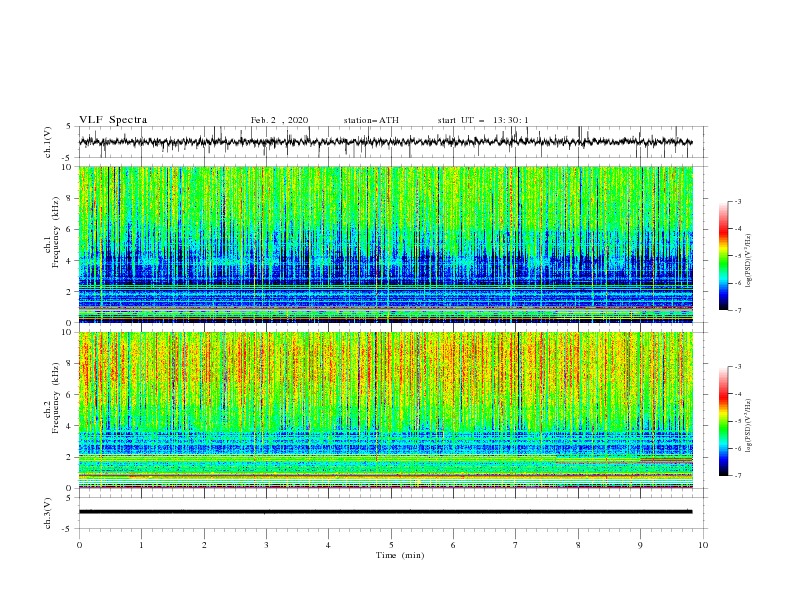Click the "ch.3(V)" axis label
The width and height of the screenshot is (792, 612).
point(48,513)
